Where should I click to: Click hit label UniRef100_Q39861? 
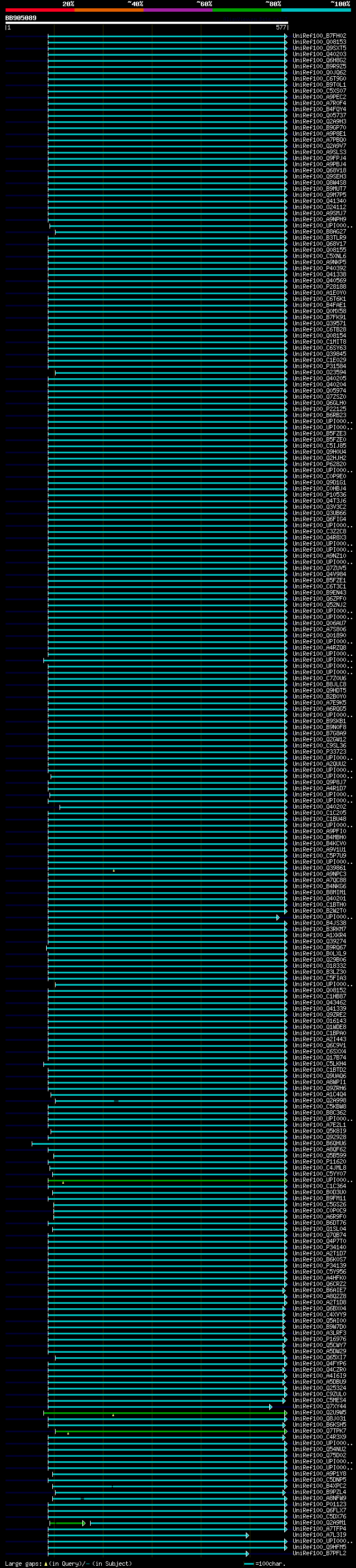point(319,868)
